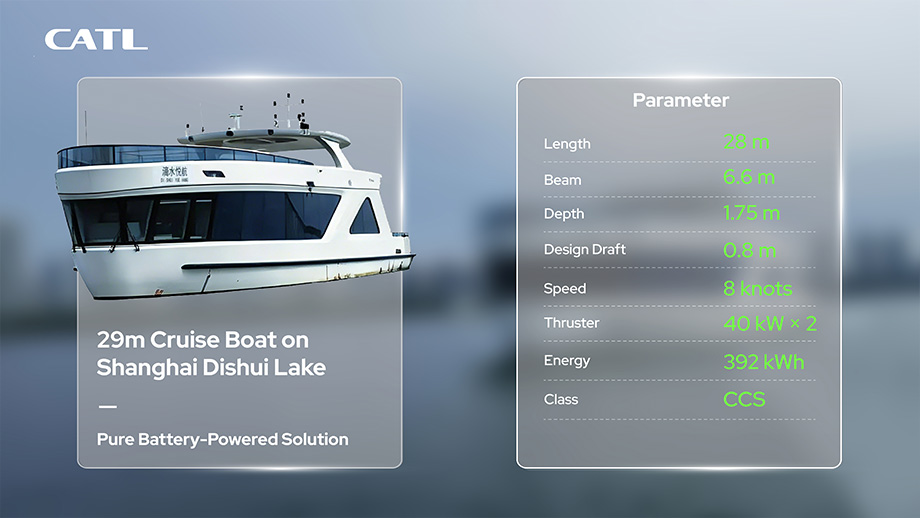Viewport: 920px width, 518px height.
Task: Select the Speed row label
Action: pyautogui.click(x=564, y=289)
